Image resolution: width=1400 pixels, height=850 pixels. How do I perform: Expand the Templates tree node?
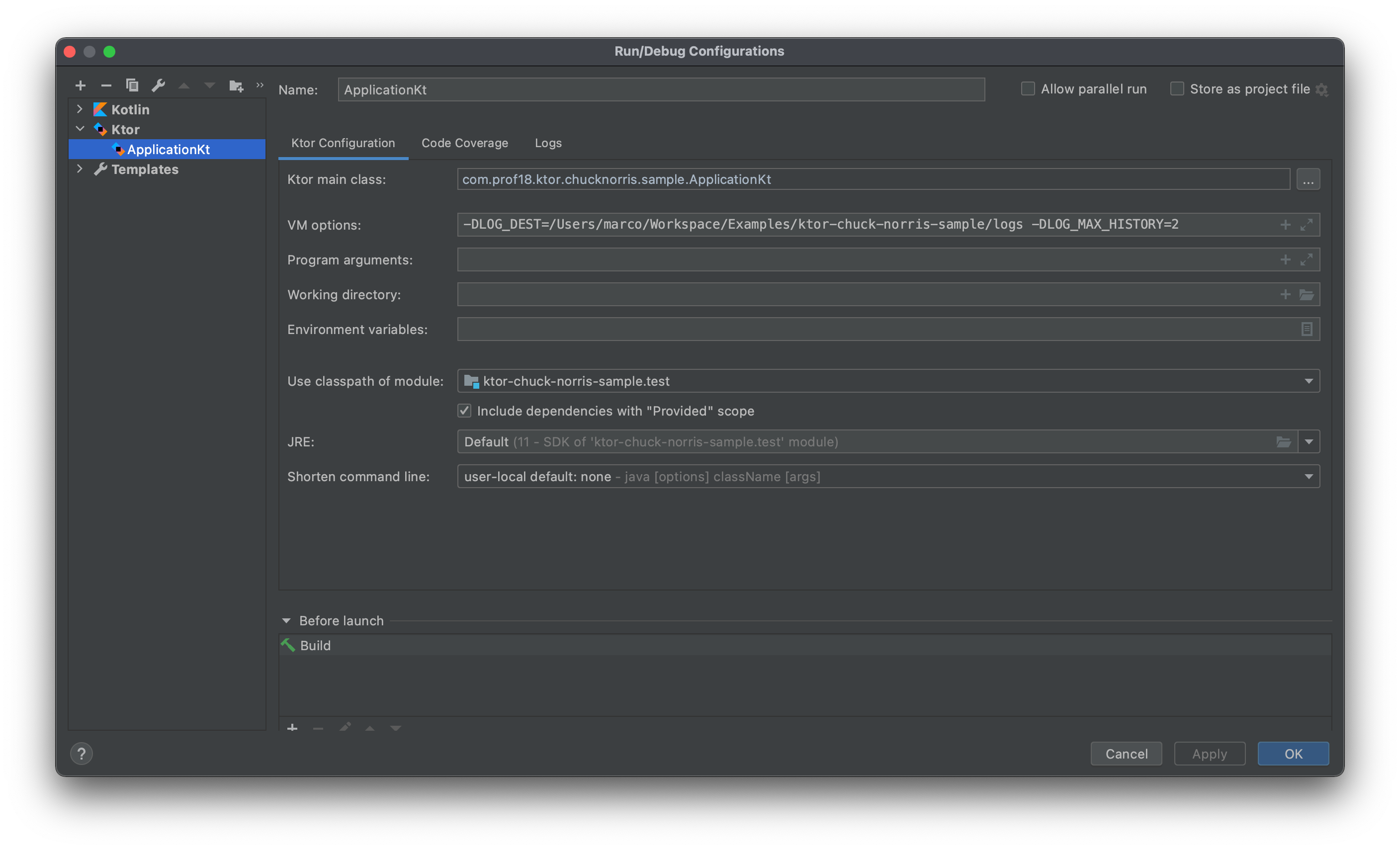coord(80,169)
